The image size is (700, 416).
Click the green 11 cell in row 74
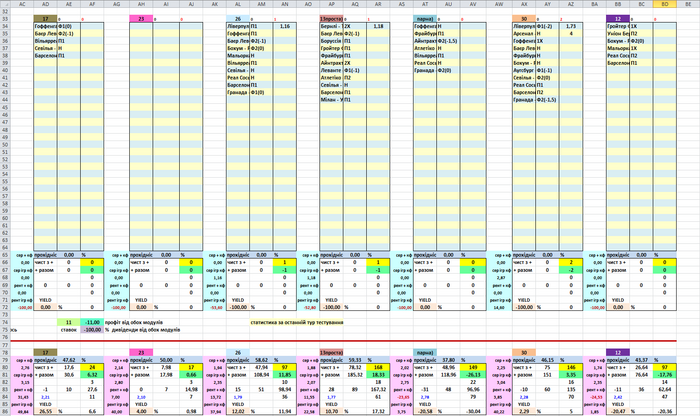[69, 322]
